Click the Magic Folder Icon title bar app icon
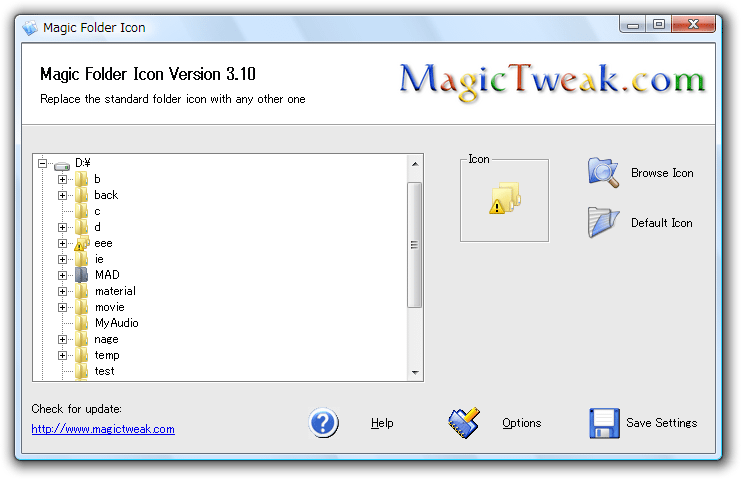 30,27
